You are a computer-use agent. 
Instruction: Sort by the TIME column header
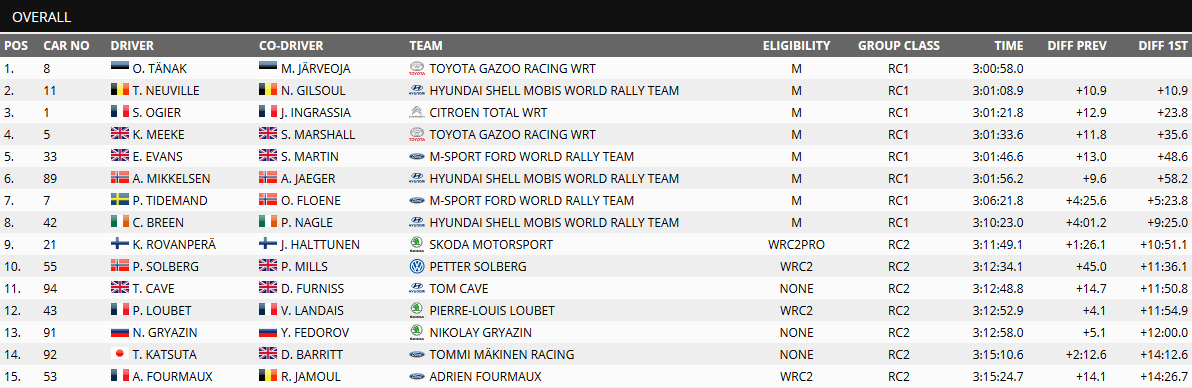(x=1008, y=46)
